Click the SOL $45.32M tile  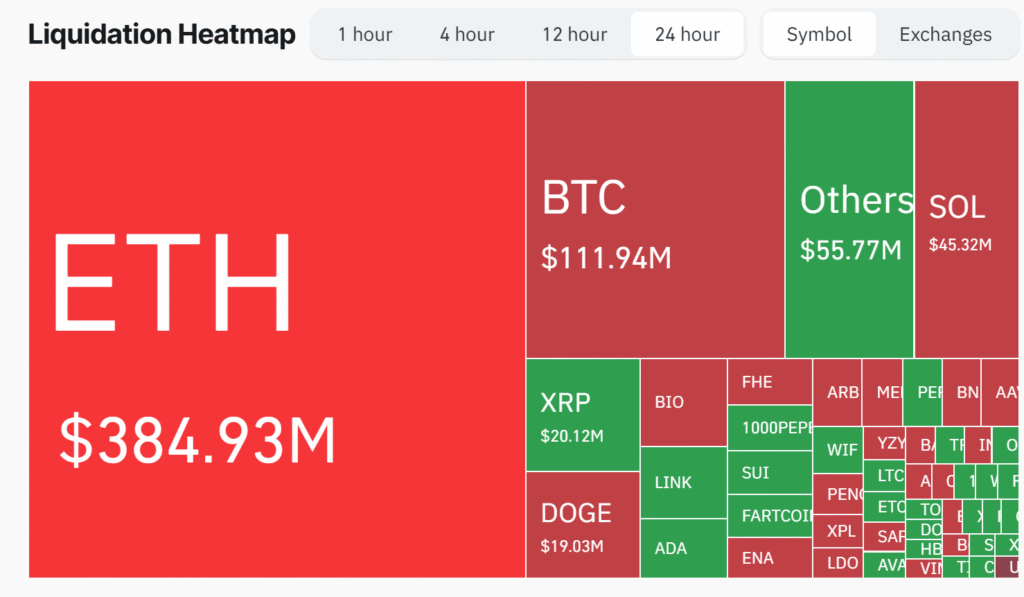967,219
